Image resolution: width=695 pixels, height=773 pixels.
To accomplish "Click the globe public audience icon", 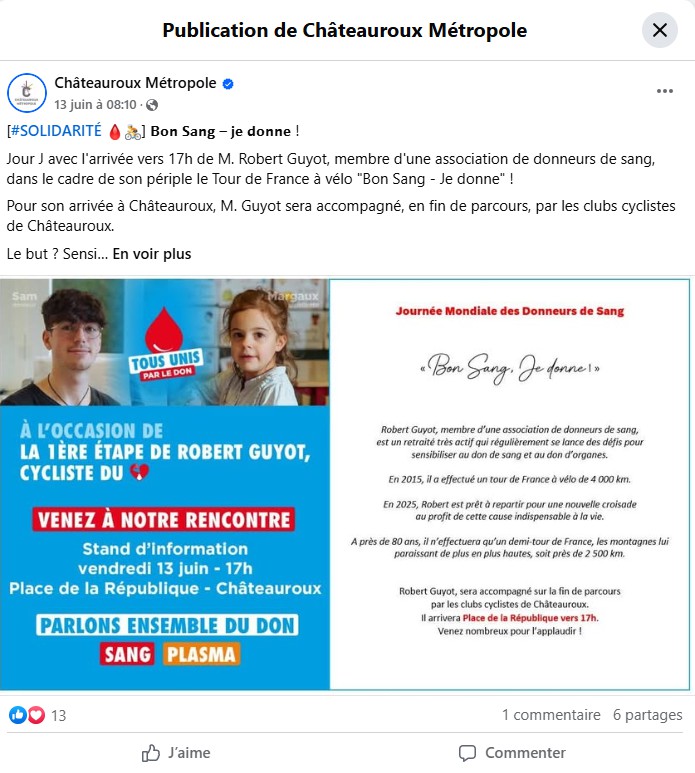I will coord(152,105).
